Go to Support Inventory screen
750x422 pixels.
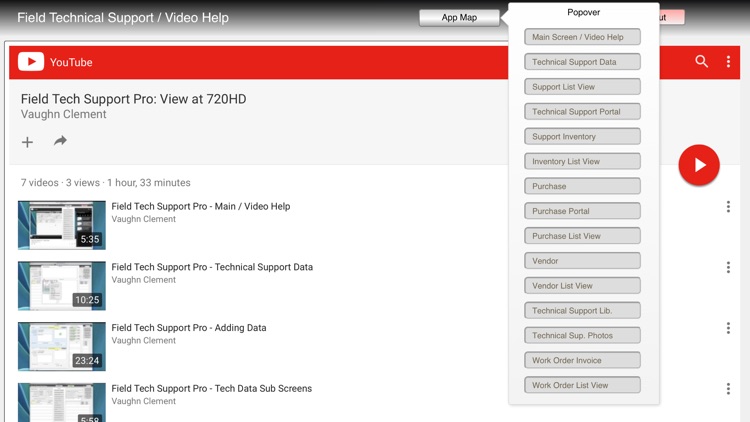(x=582, y=136)
